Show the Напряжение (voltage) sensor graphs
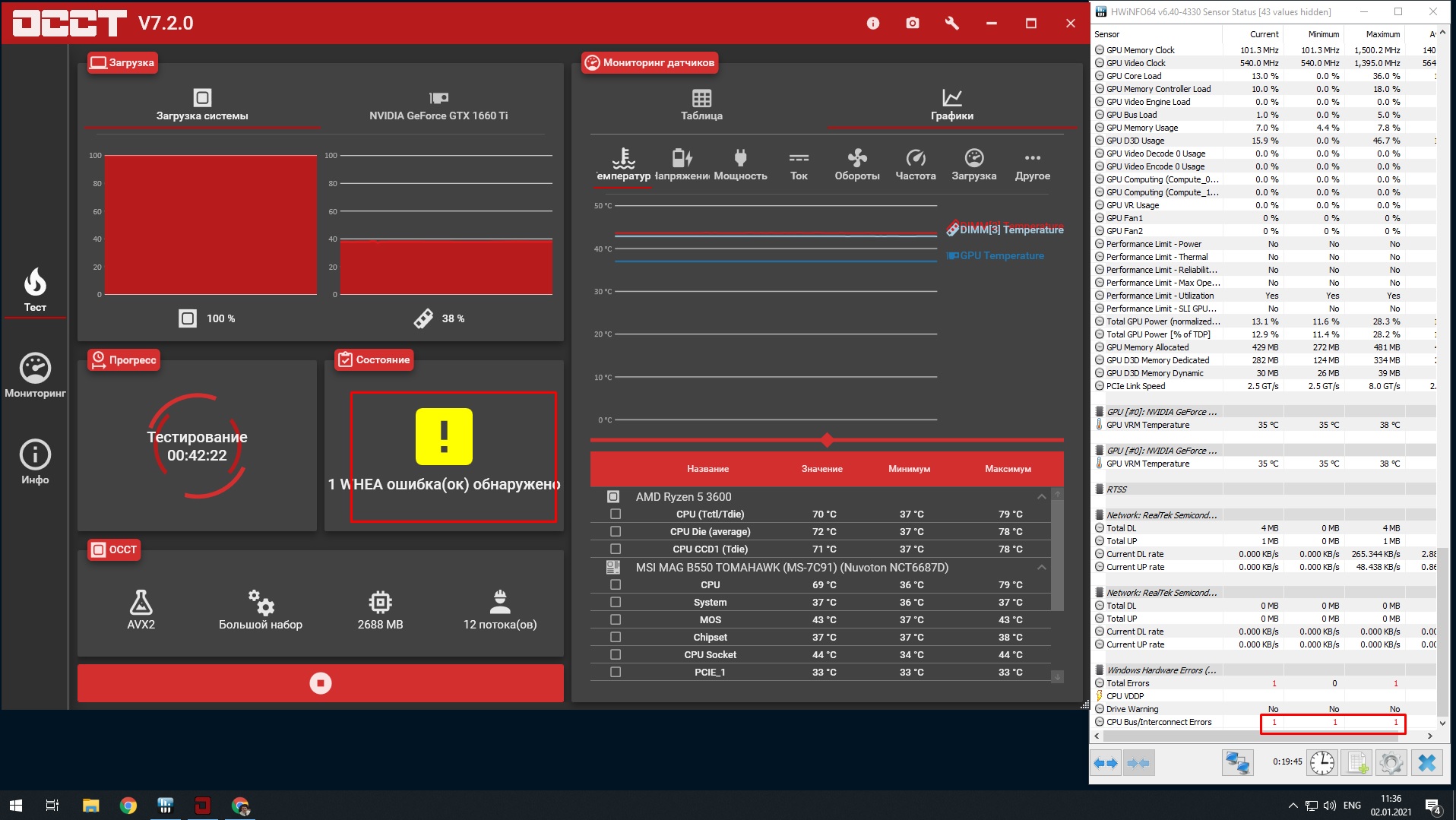Viewport: 1456px width, 820px height. [682, 165]
